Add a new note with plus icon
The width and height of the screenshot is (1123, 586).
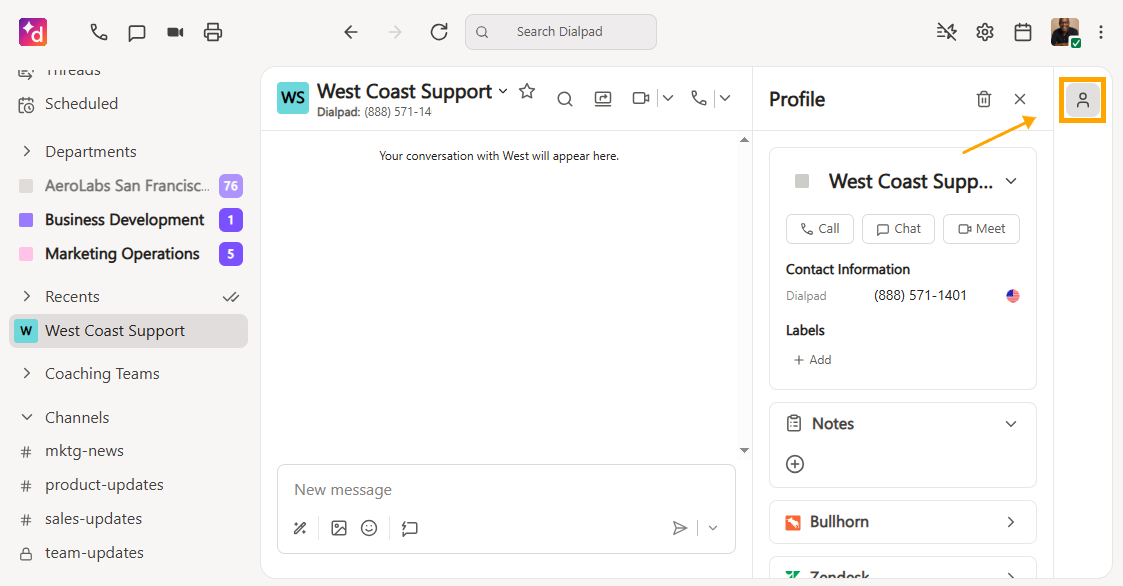pyautogui.click(x=795, y=464)
